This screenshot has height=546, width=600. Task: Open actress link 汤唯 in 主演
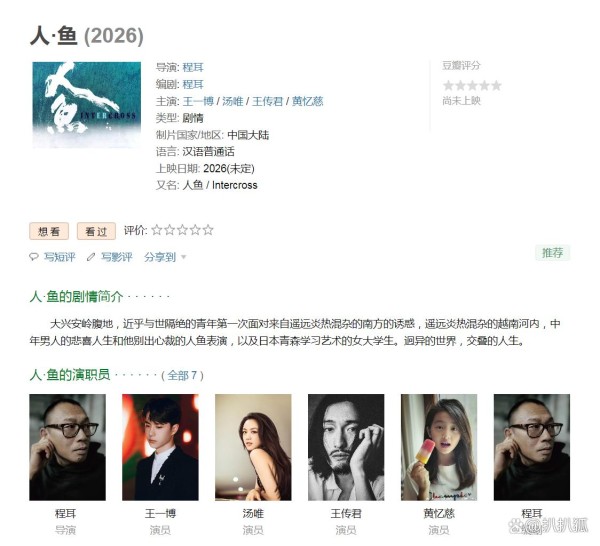pos(233,101)
